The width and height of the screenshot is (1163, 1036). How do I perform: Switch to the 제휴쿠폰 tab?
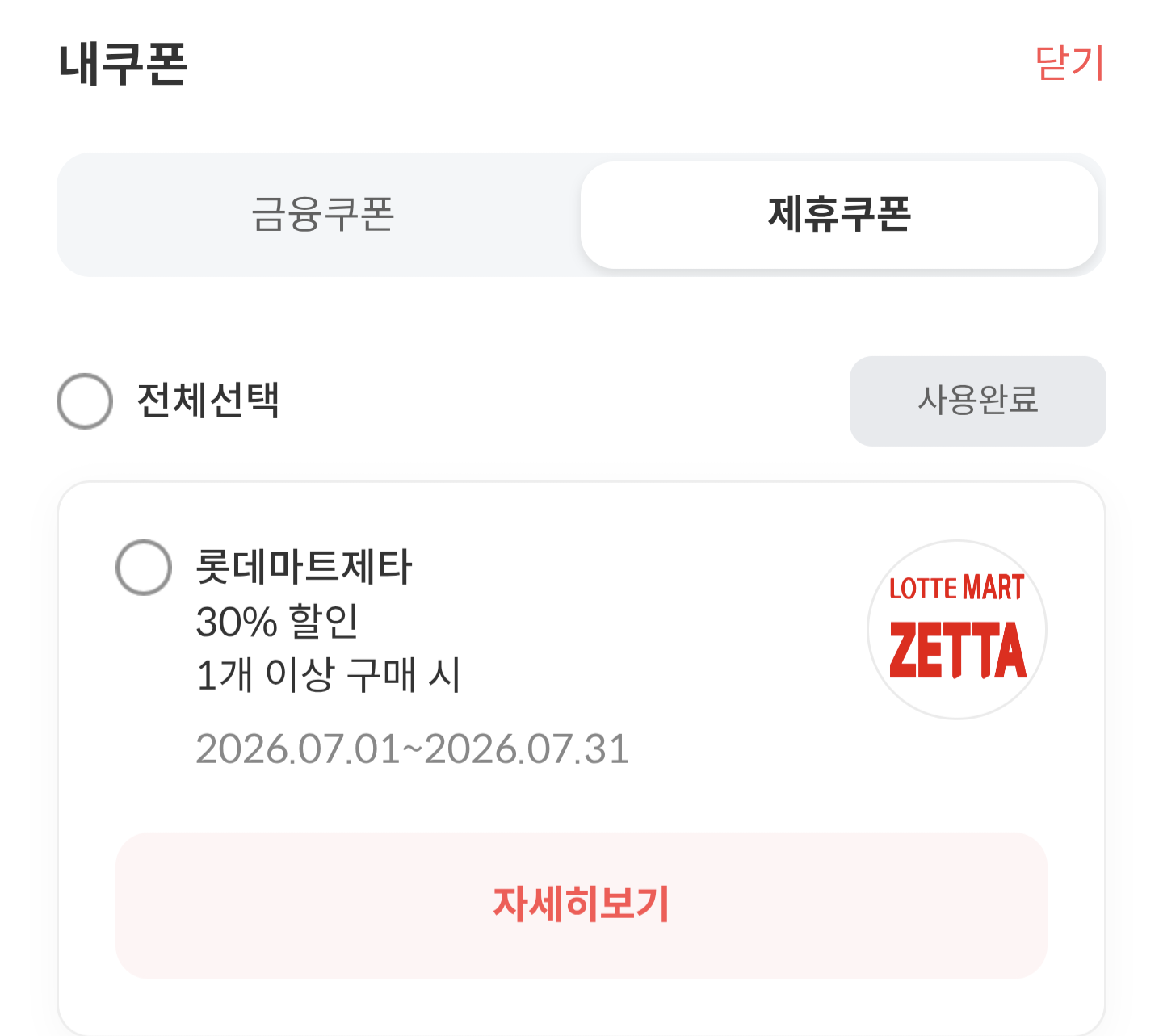(839, 215)
